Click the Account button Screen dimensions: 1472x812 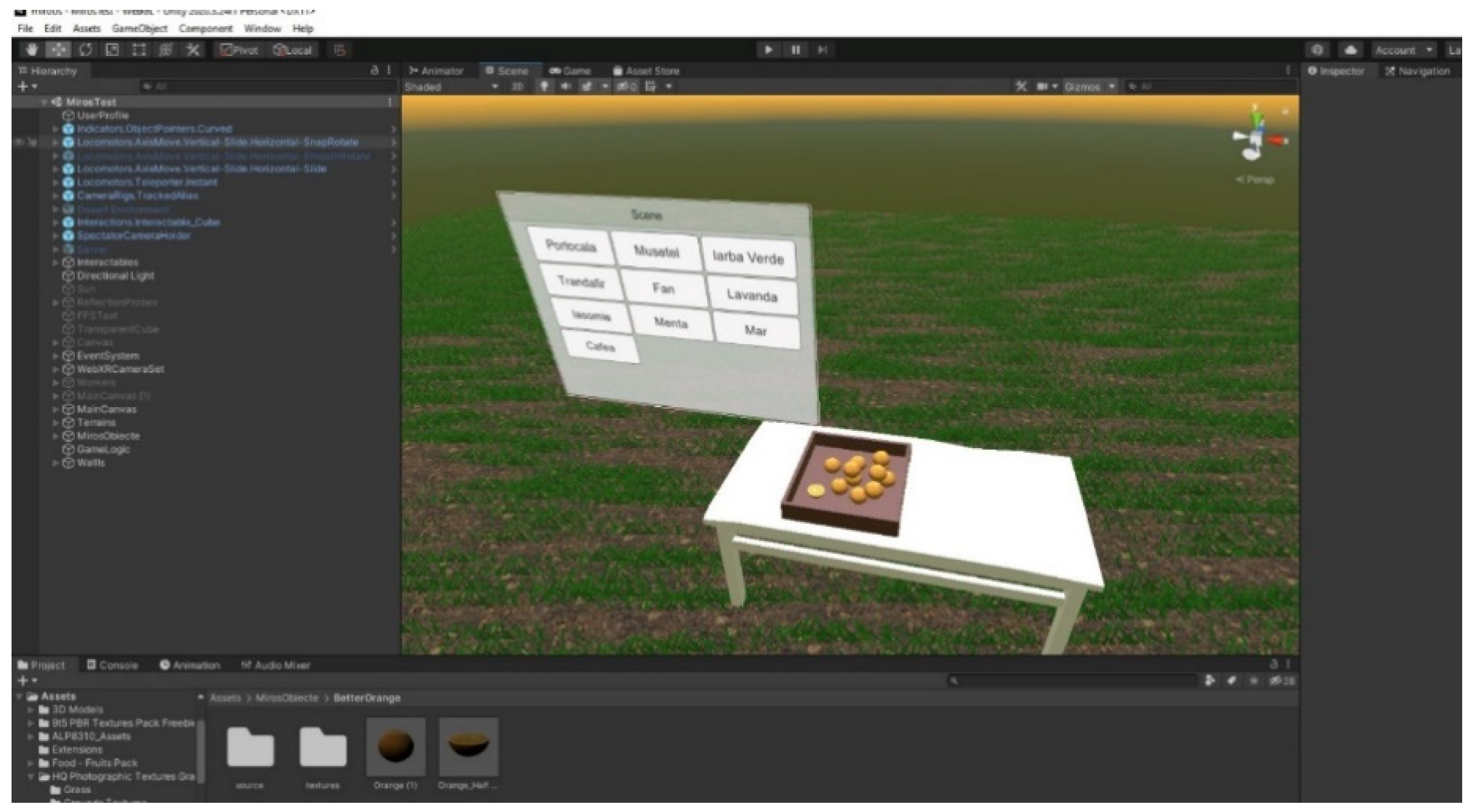pos(1402,50)
